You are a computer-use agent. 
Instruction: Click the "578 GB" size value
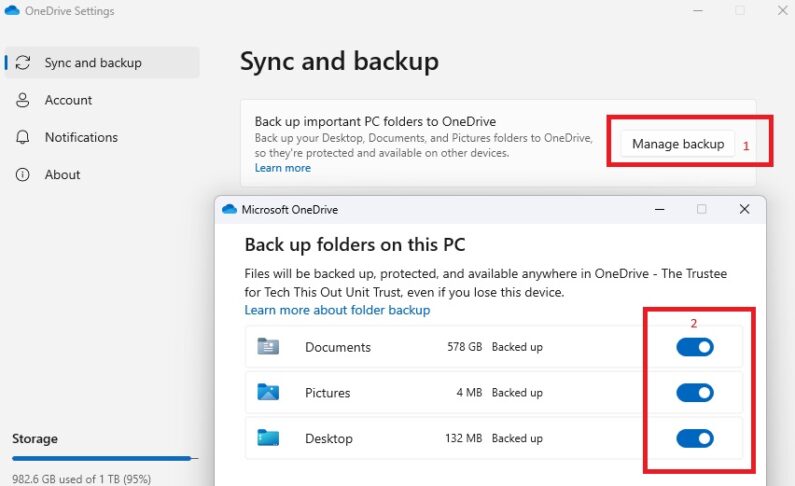click(x=464, y=347)
